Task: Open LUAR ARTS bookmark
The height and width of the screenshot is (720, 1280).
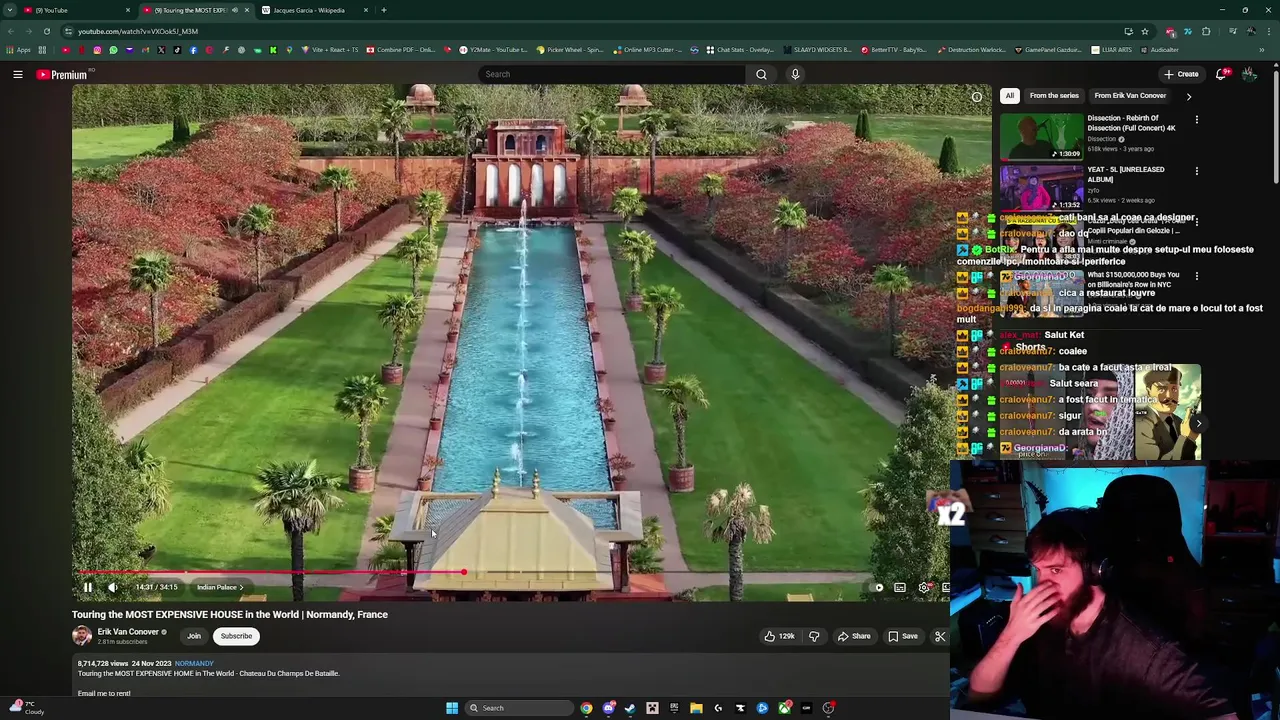Action: 1112,50
